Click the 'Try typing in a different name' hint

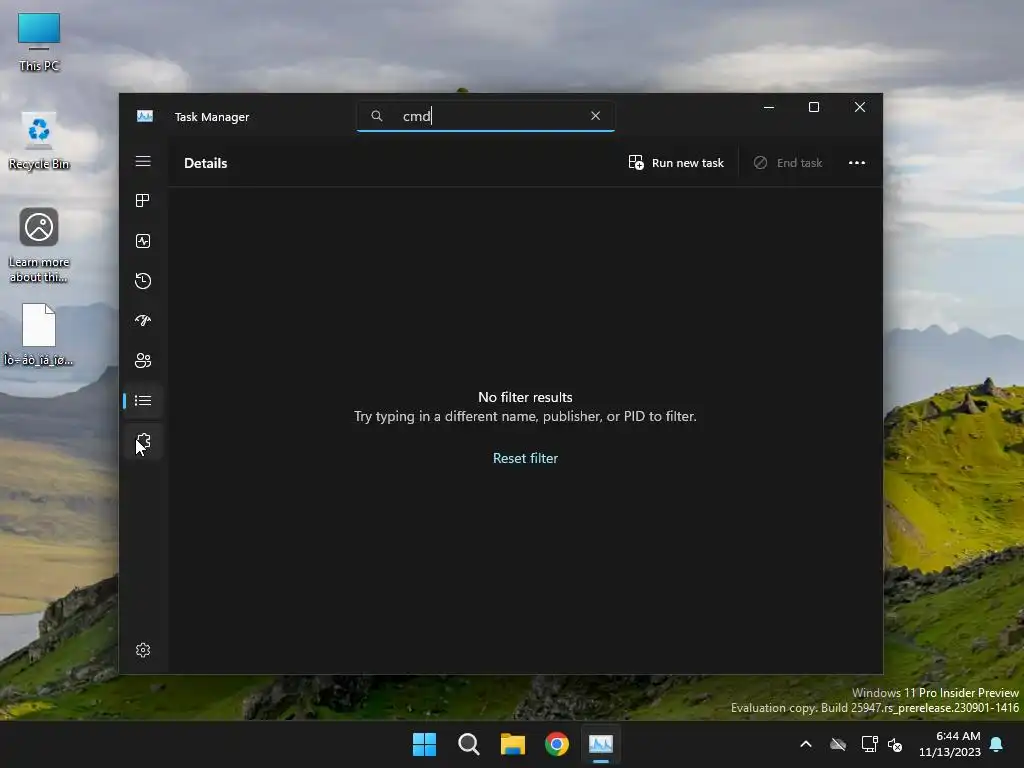click(x=525, y=416)
